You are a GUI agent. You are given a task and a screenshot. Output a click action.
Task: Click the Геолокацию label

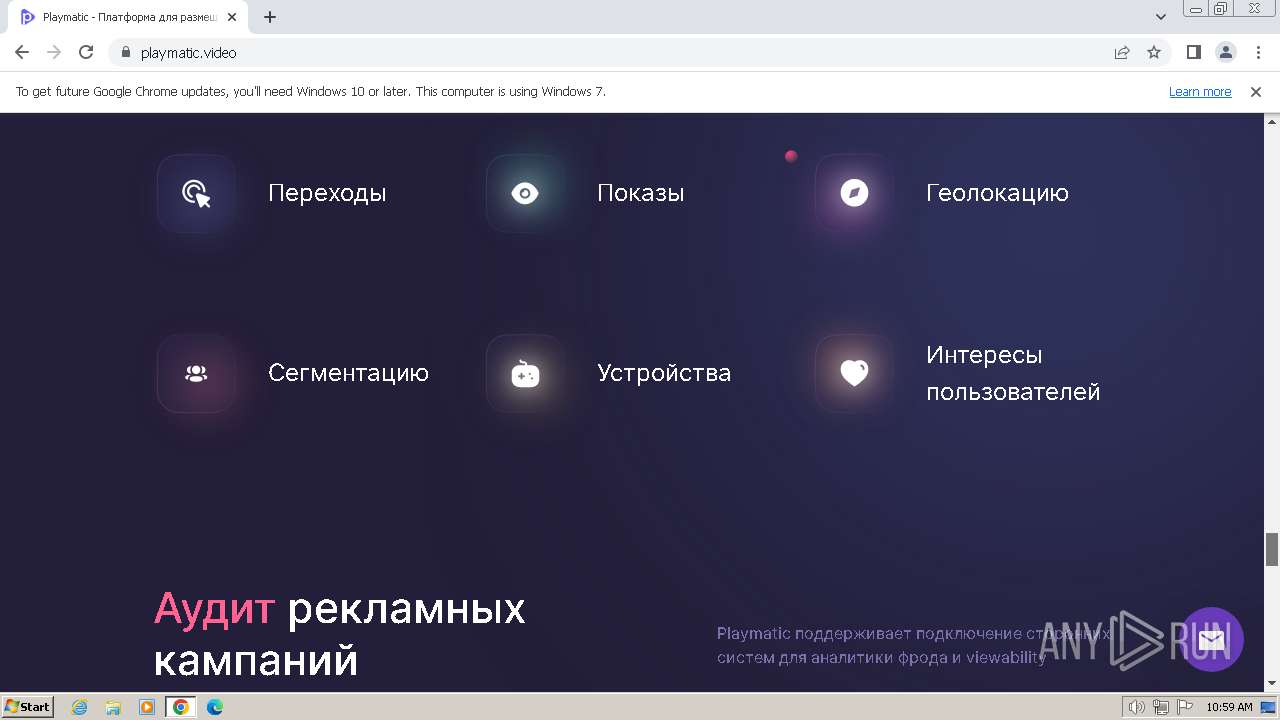click(x=997, y=193)
